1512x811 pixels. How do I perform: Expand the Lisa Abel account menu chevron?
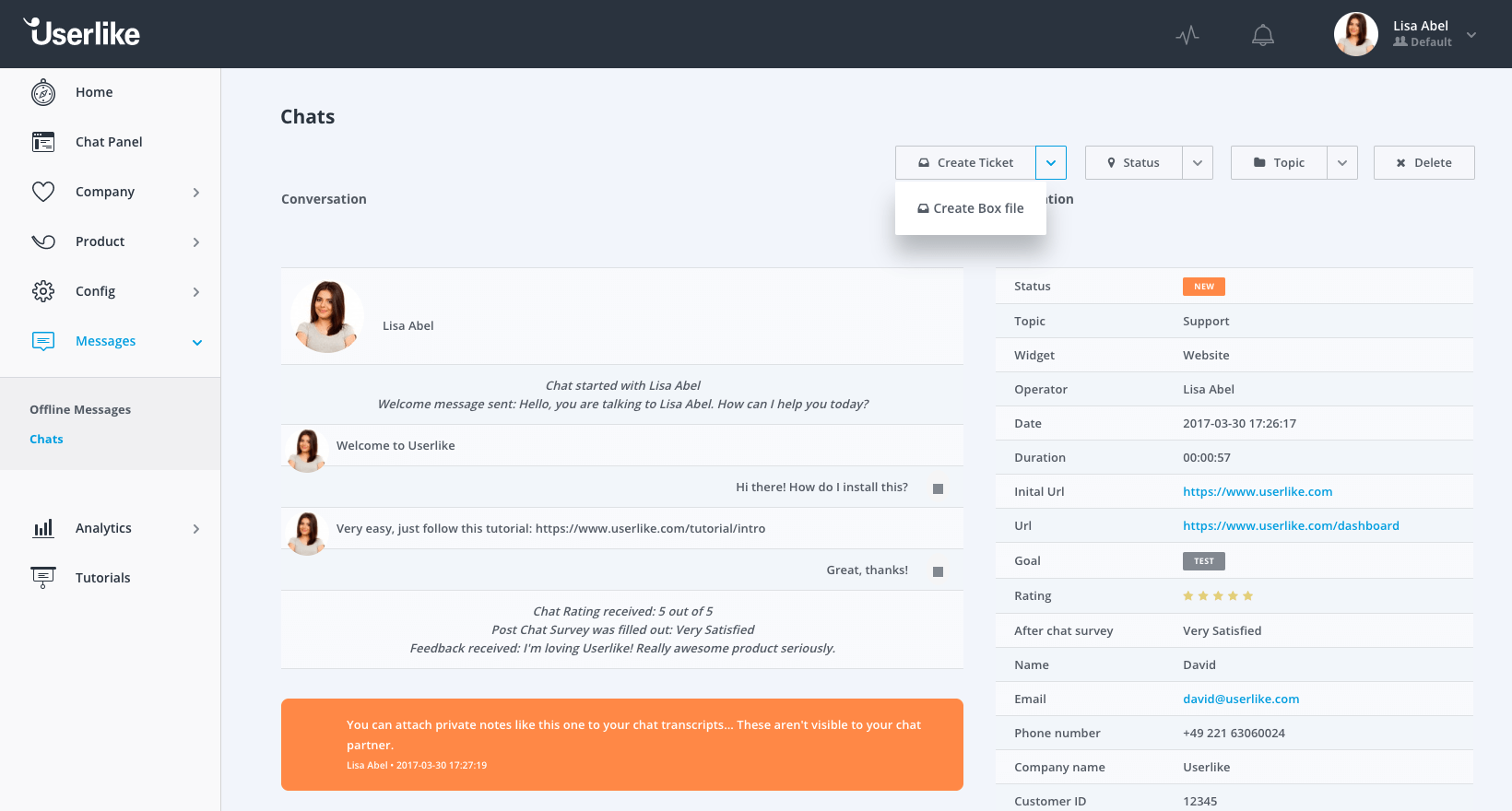pyautogui.click(x=1471, y=35)
